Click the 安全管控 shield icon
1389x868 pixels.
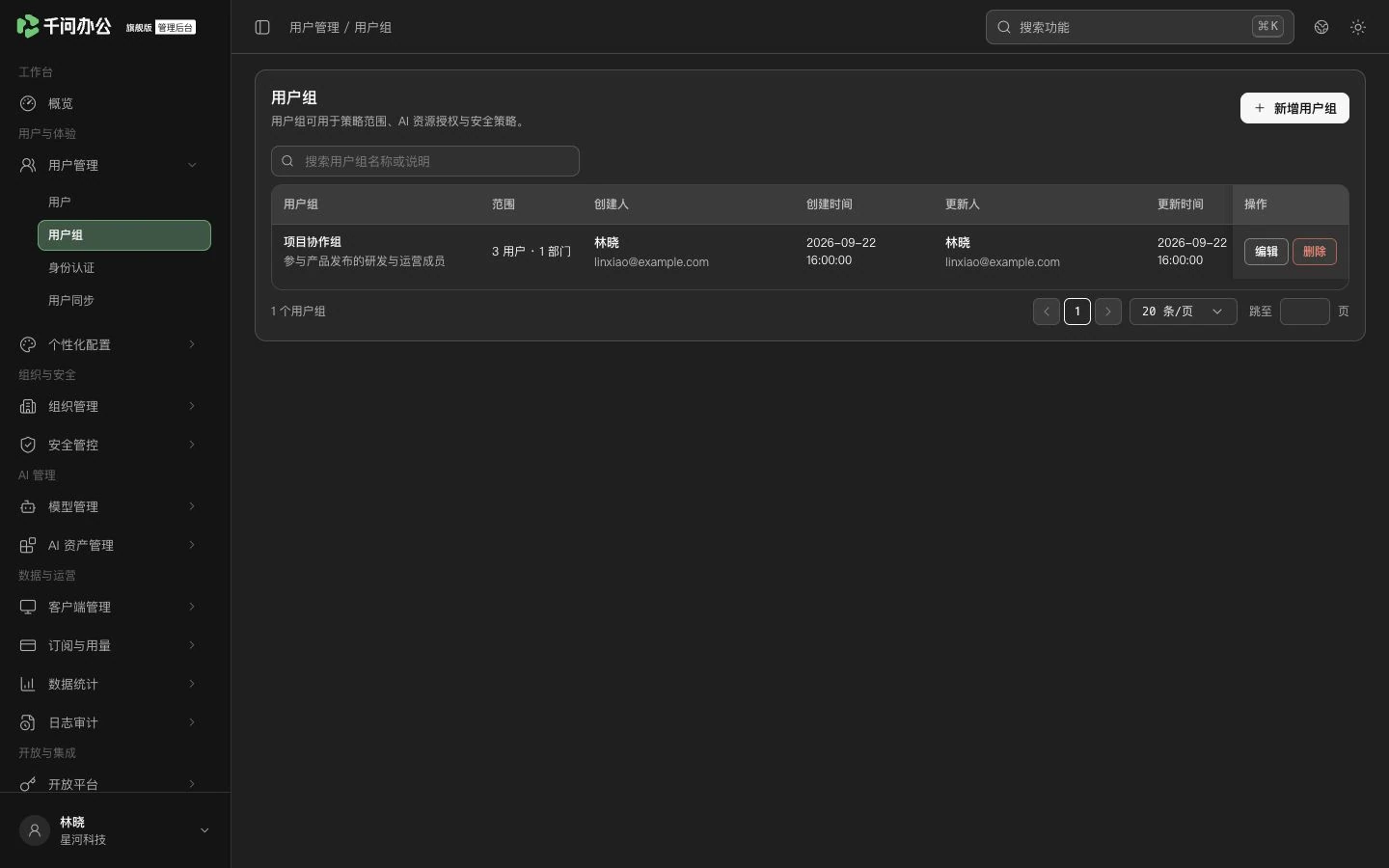pyautogui.click(x=28, y=445)
